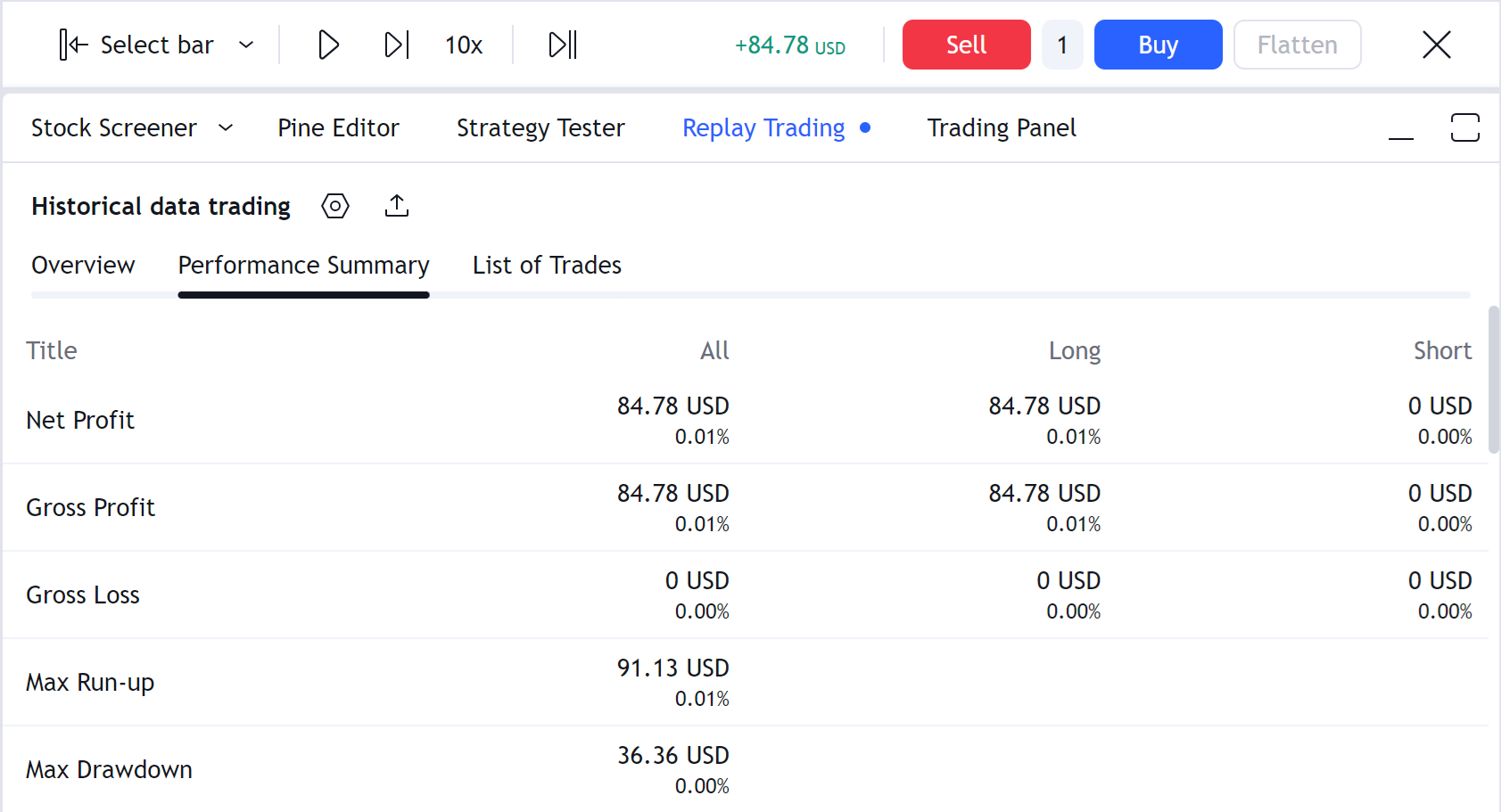Open the Stock Screener dropdown chevron

226,127
